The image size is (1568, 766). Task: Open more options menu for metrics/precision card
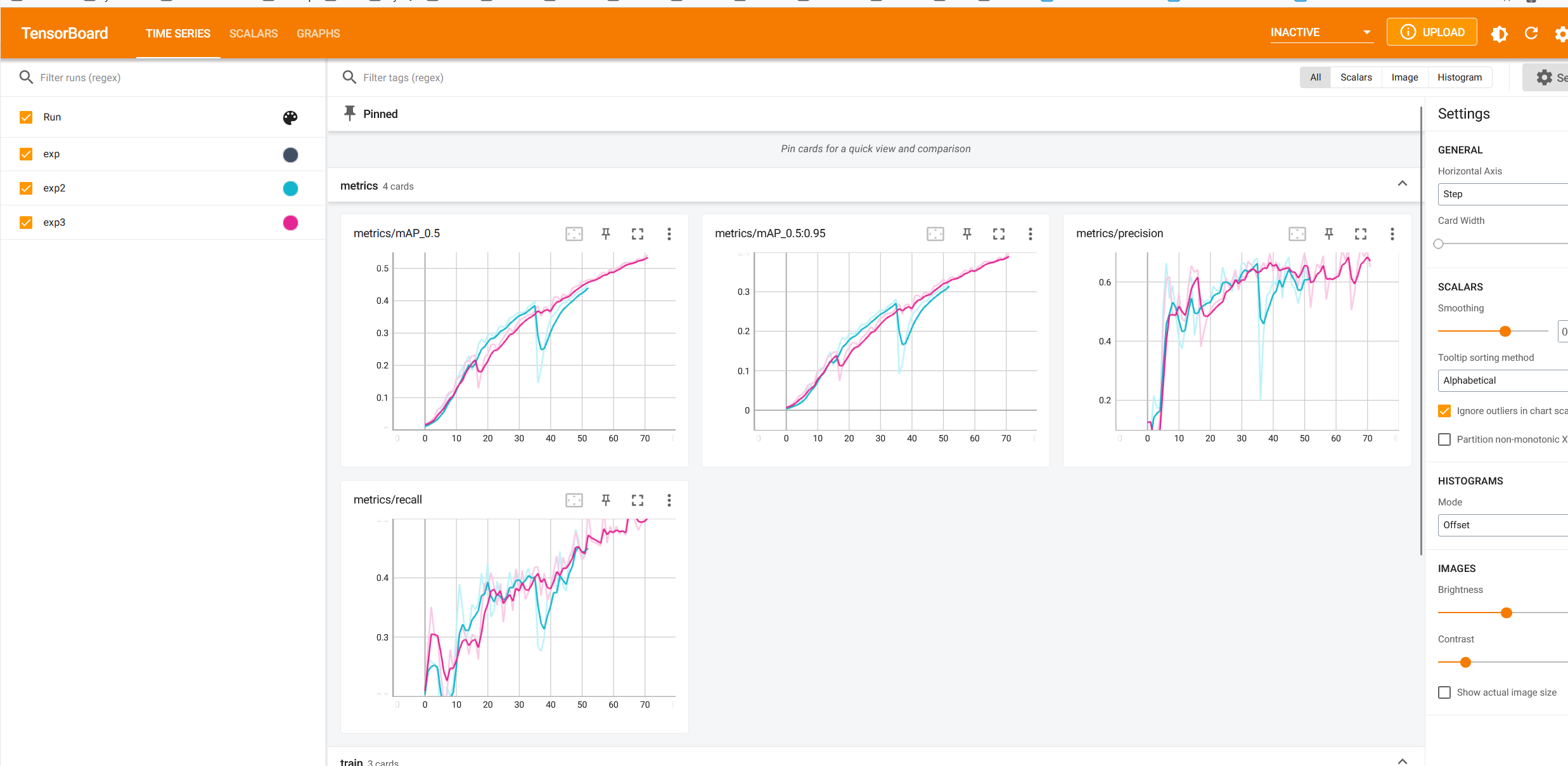pos(1392,234)
